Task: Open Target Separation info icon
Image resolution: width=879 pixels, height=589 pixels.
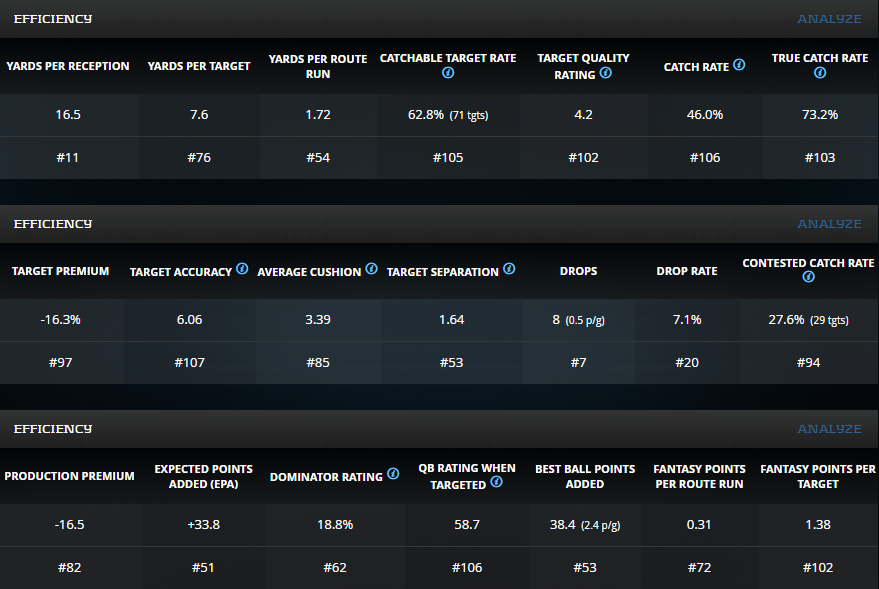Action: (x=509, y=269)
